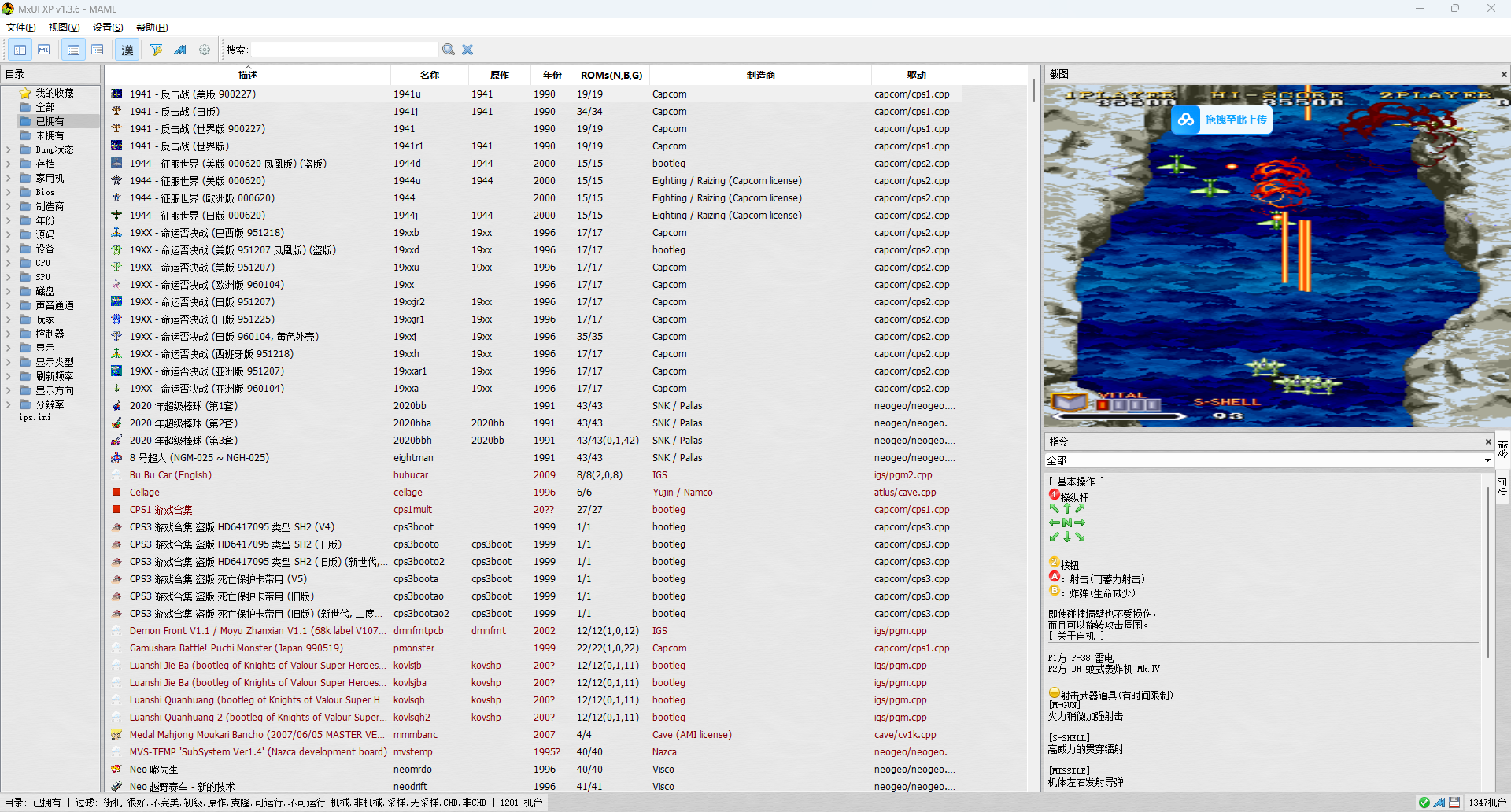Click the game list vertical scrollbar
The height and width of the screenshot is (812, 1511).
point(1034,90)
